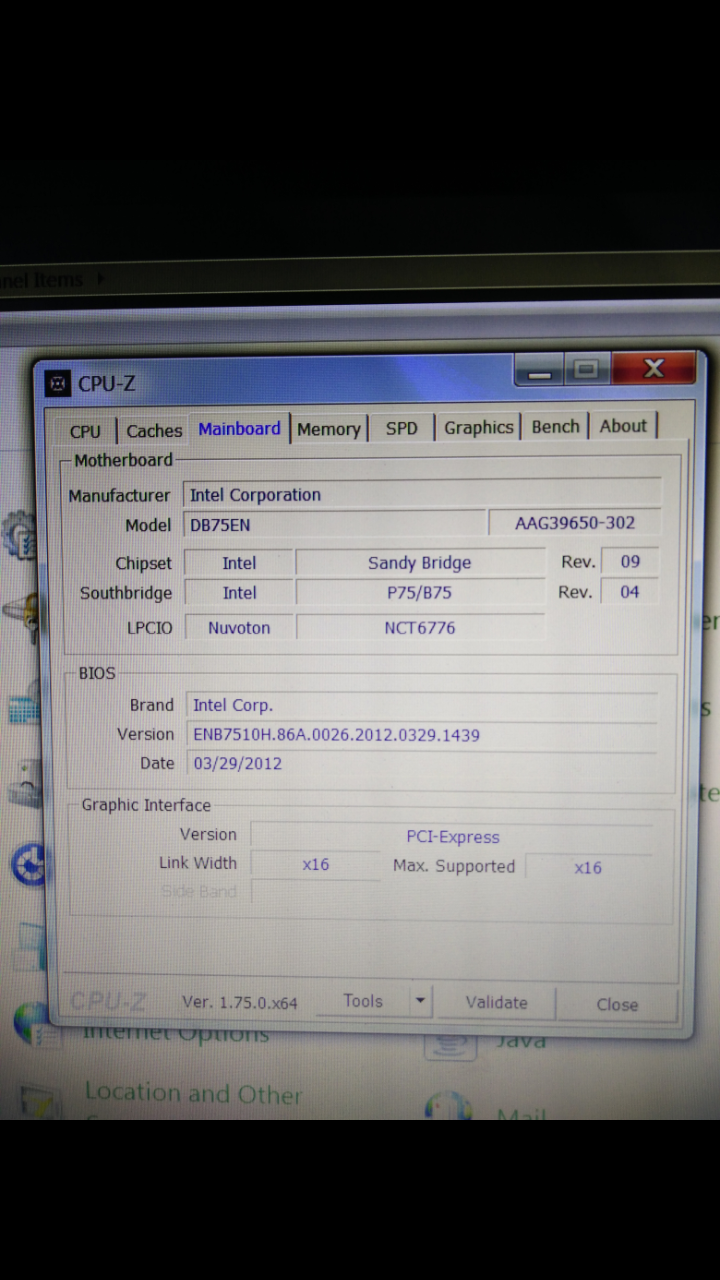Open the Caches tab
This screenshot has height=1280, width=720.
pyautogui.click(x=154, y=431)
